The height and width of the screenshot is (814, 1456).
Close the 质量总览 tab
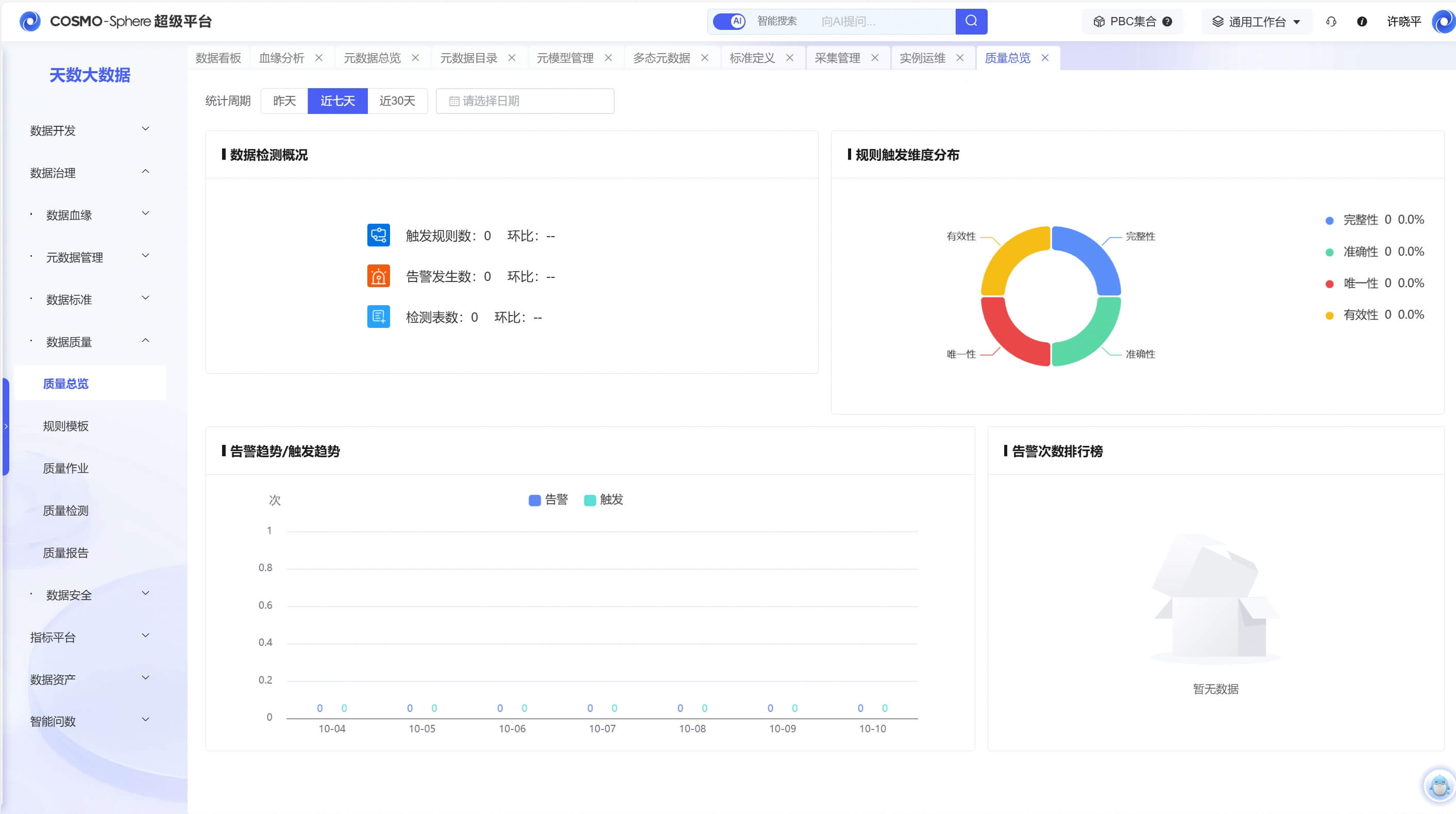(x=1045, y=58)
